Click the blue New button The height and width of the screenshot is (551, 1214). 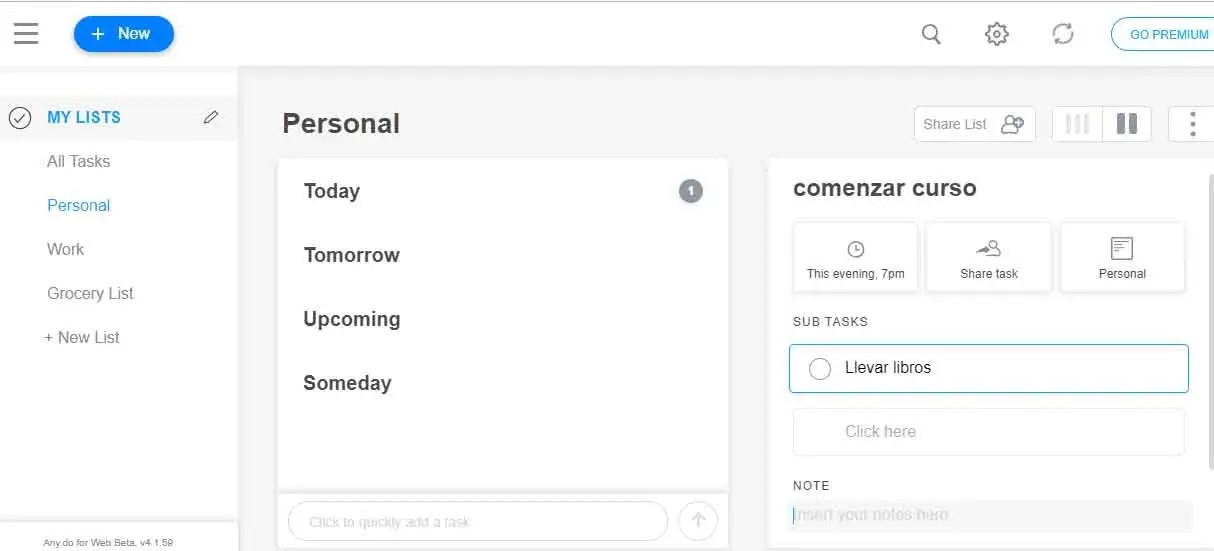click(x=123, y=34)
